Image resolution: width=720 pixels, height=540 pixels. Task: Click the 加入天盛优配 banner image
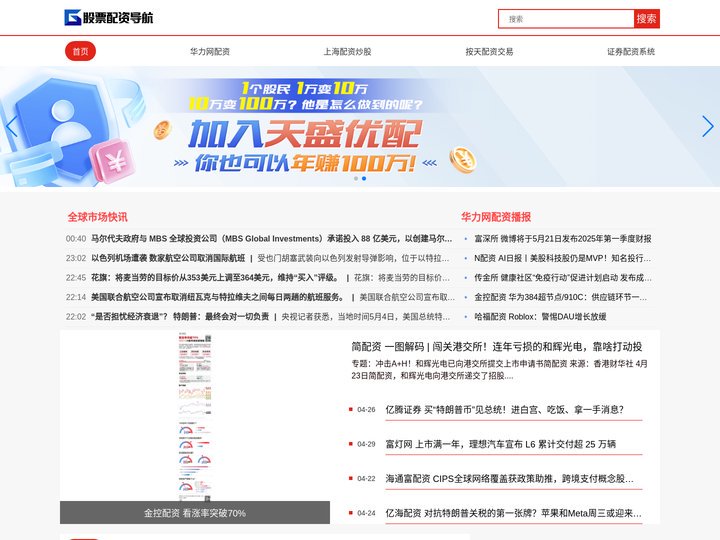click(360, 127)
